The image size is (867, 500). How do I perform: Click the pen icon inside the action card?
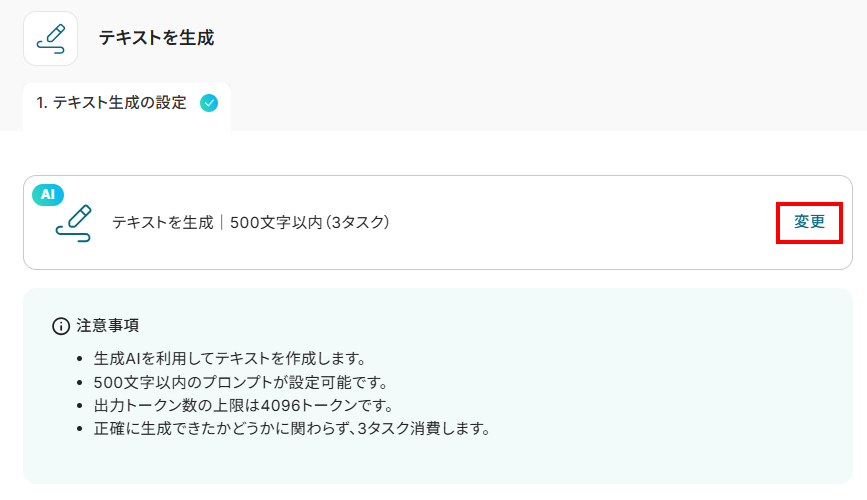tap(74, 223)
